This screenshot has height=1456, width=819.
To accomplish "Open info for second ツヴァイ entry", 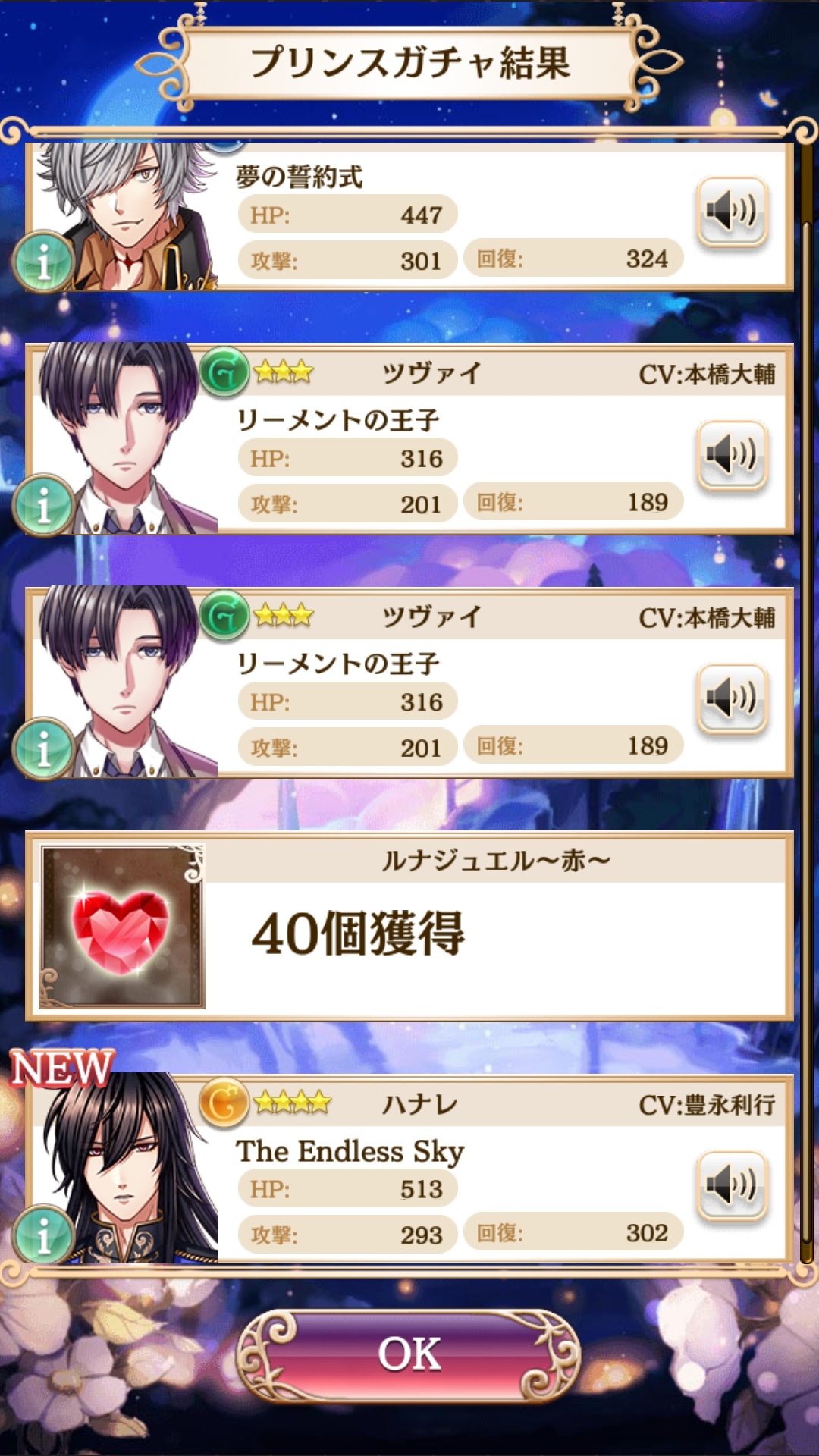I will [x=43, y=748].
